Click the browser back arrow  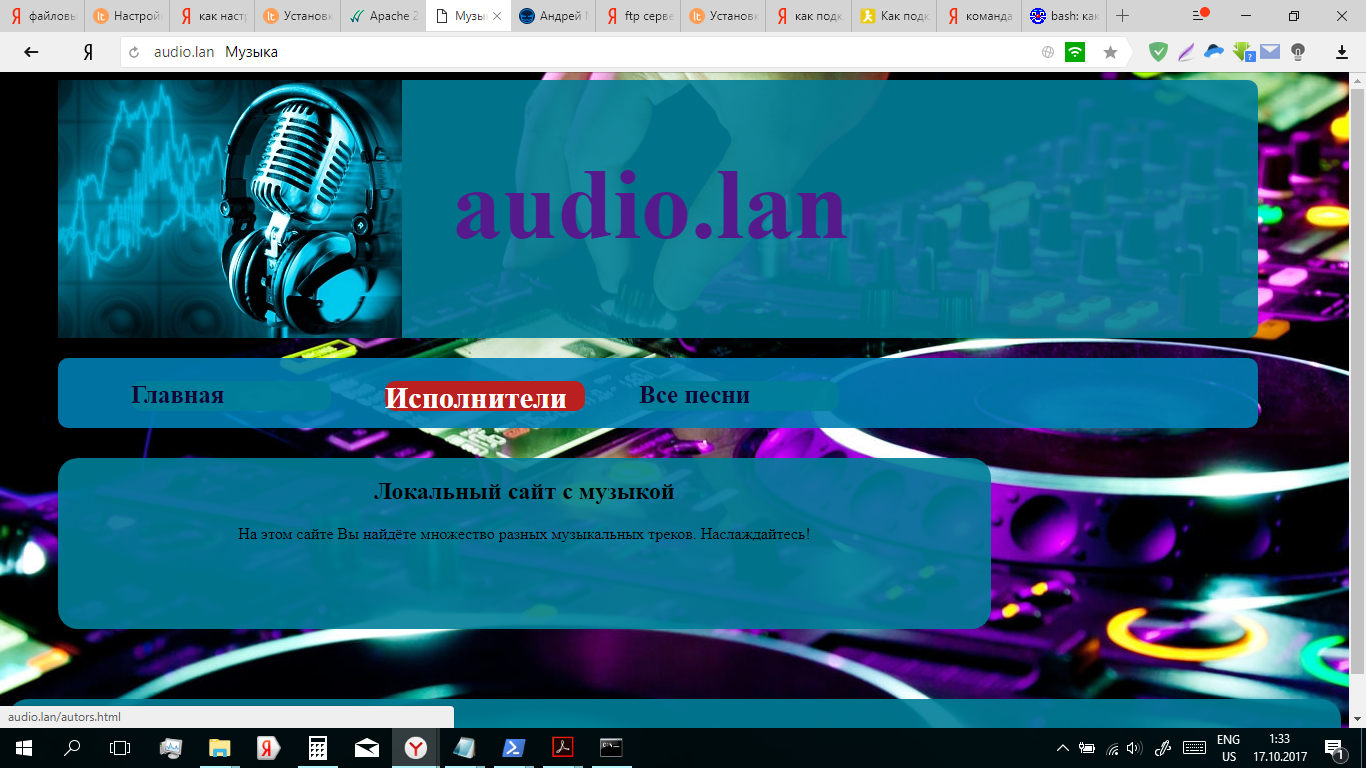point(31,52)
